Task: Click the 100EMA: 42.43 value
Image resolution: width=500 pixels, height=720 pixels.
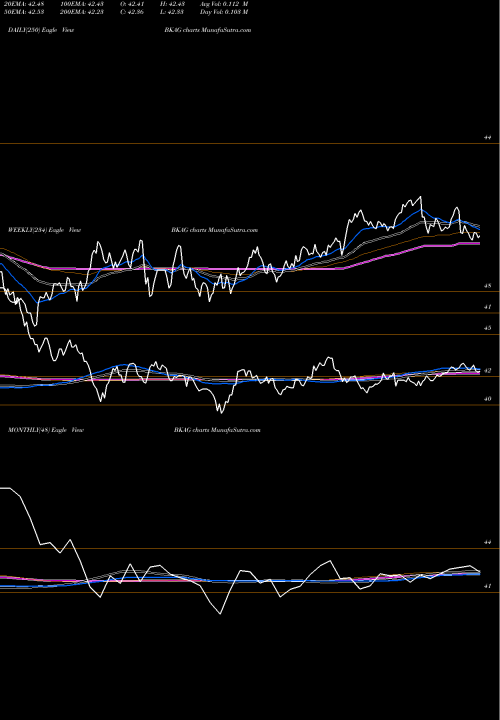Action: click(x=82, y=4)
